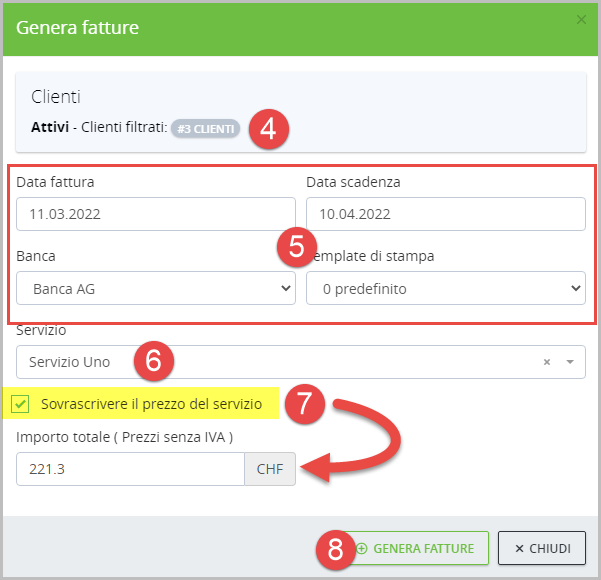Click the Importo totale amount field

(x=130, y=469)
